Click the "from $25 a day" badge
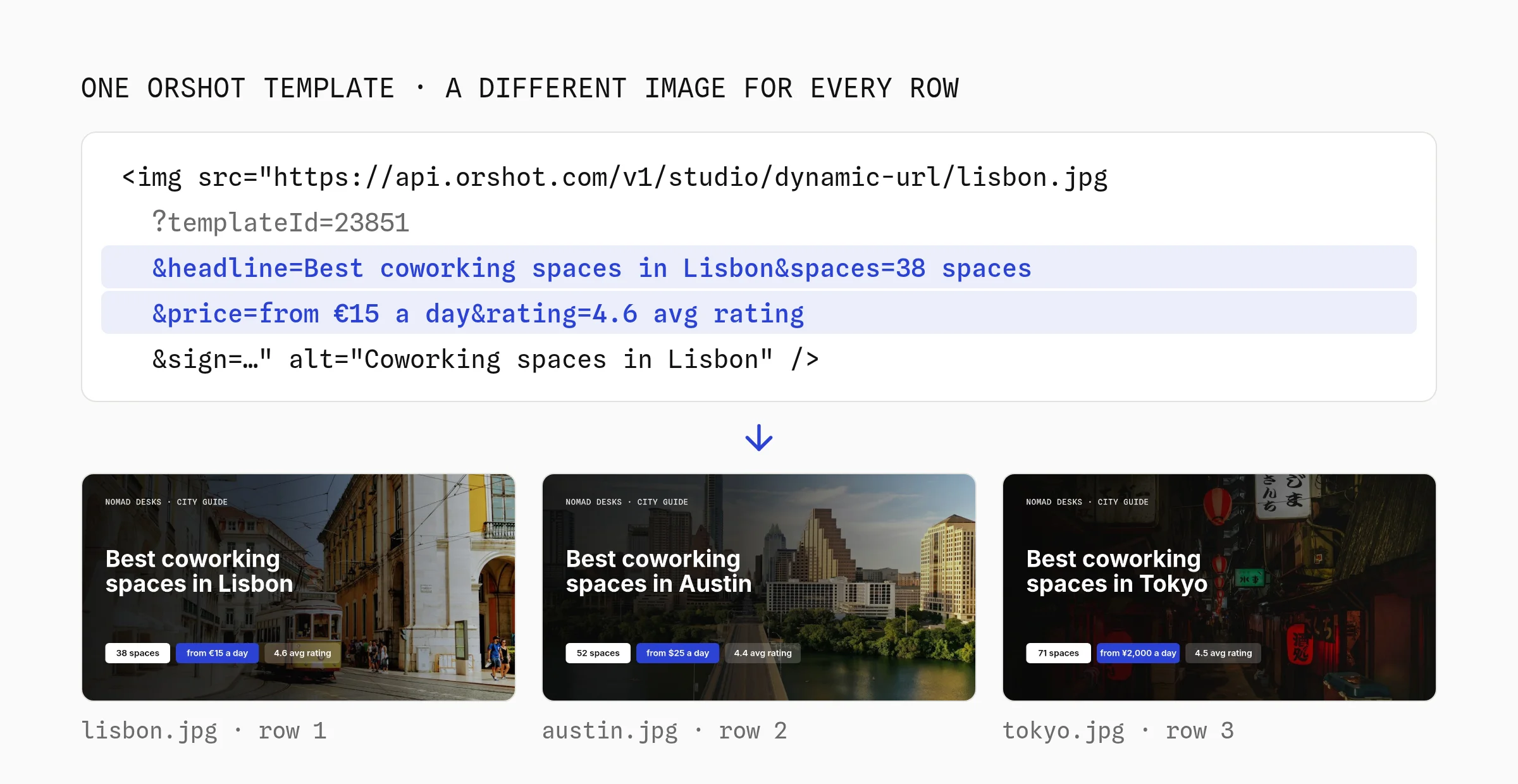The height and width of the screenshot is (784, 1518). click(x=678, y=653)
